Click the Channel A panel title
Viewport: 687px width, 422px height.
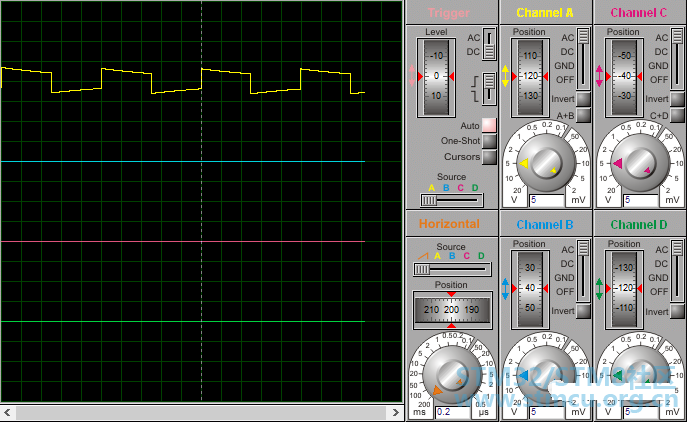pyautogui.click(x=545, y=13)
